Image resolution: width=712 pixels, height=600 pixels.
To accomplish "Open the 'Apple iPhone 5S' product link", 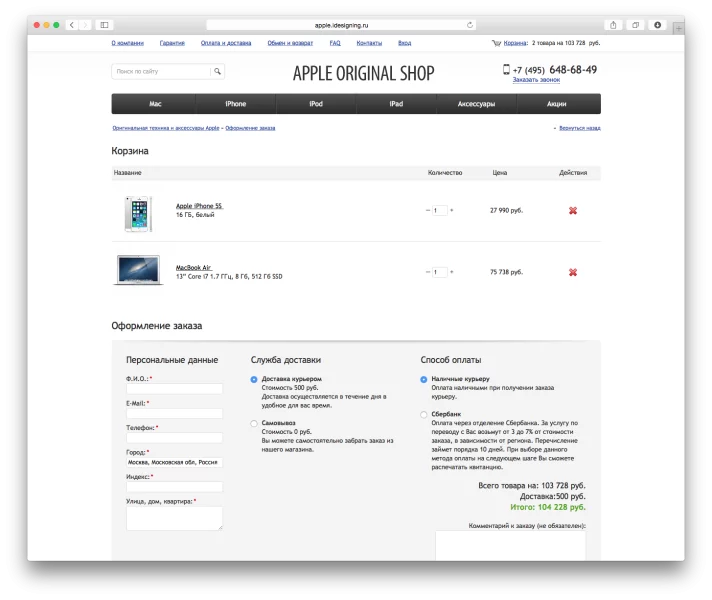I will coord(199,206).
